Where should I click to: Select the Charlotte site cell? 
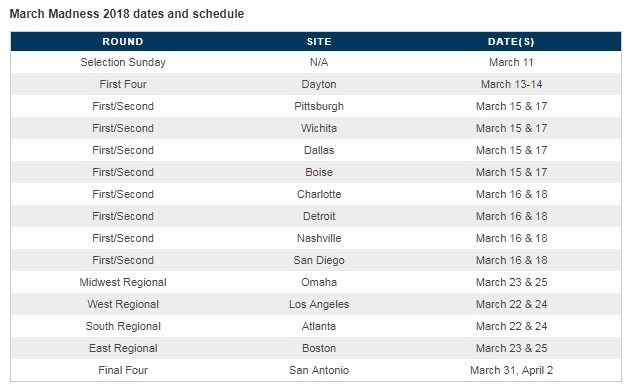(x=319, y=194)
